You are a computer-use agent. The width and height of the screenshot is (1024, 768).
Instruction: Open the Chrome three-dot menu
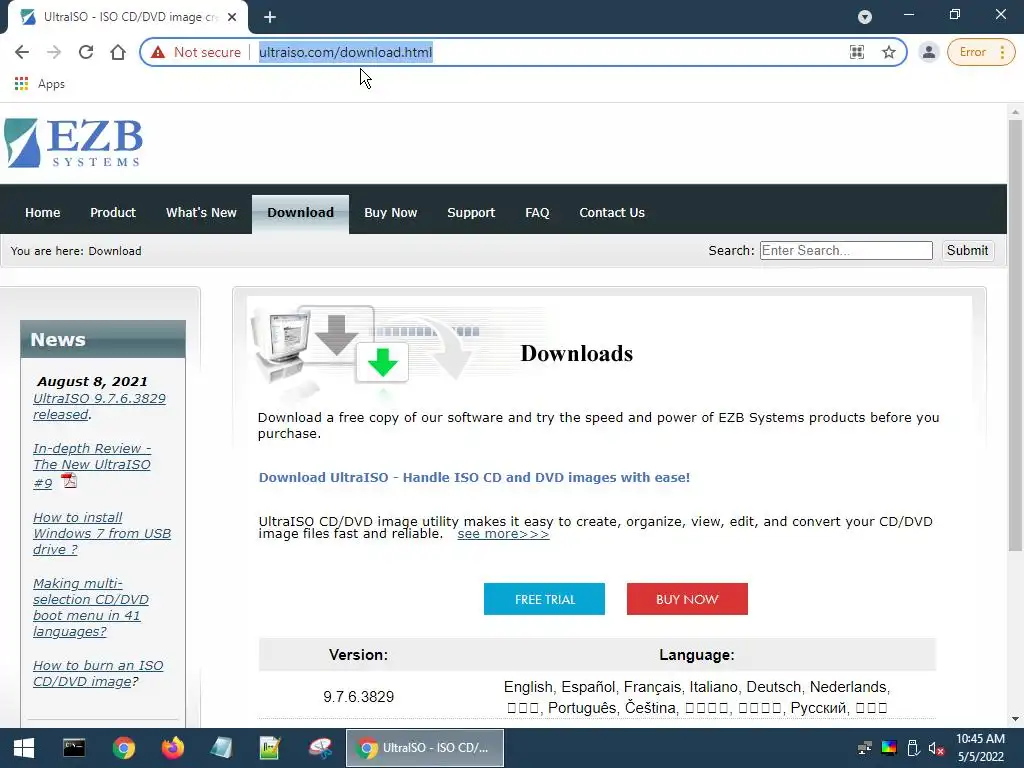1002,52
